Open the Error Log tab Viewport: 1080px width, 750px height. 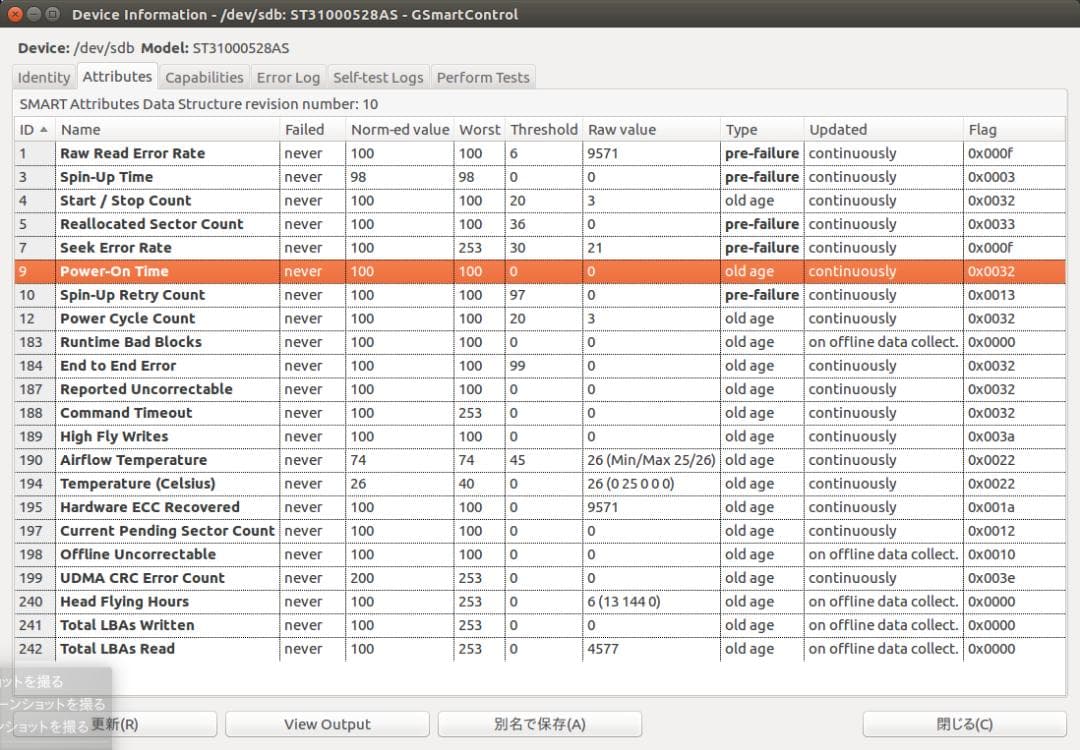coord(288,78)
